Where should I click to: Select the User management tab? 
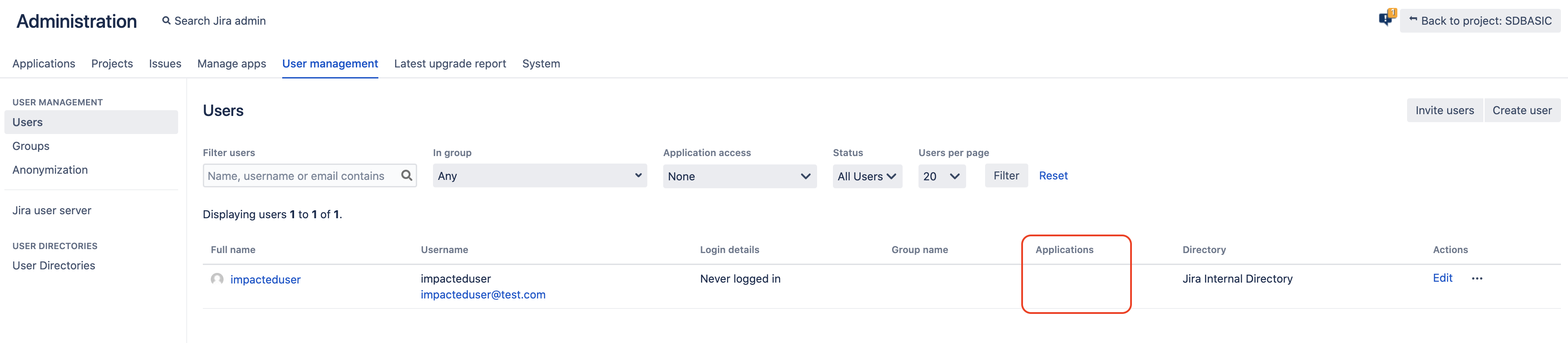(x=330, y=64)
